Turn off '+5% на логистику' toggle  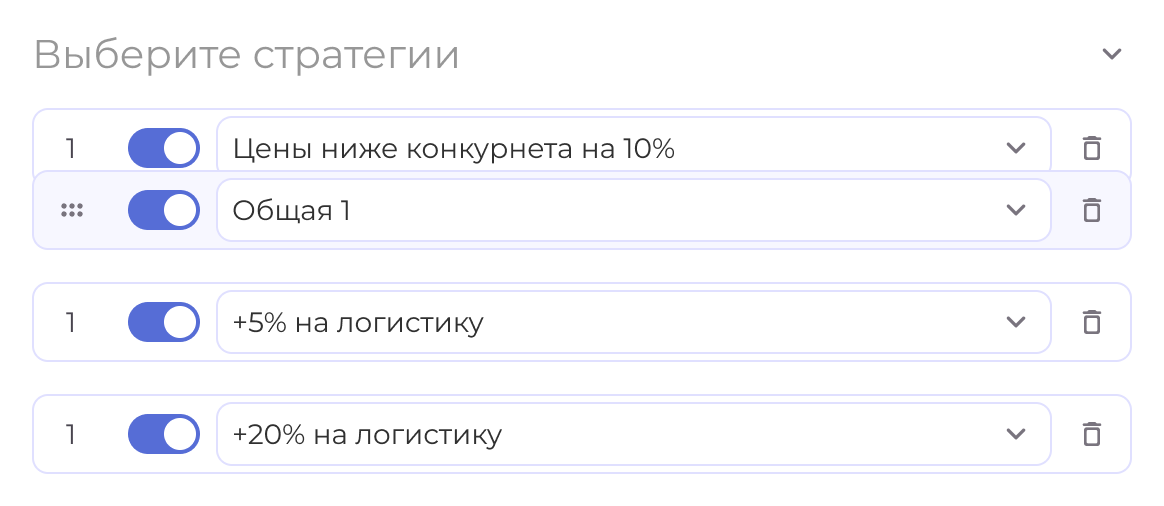coord(164,322)
